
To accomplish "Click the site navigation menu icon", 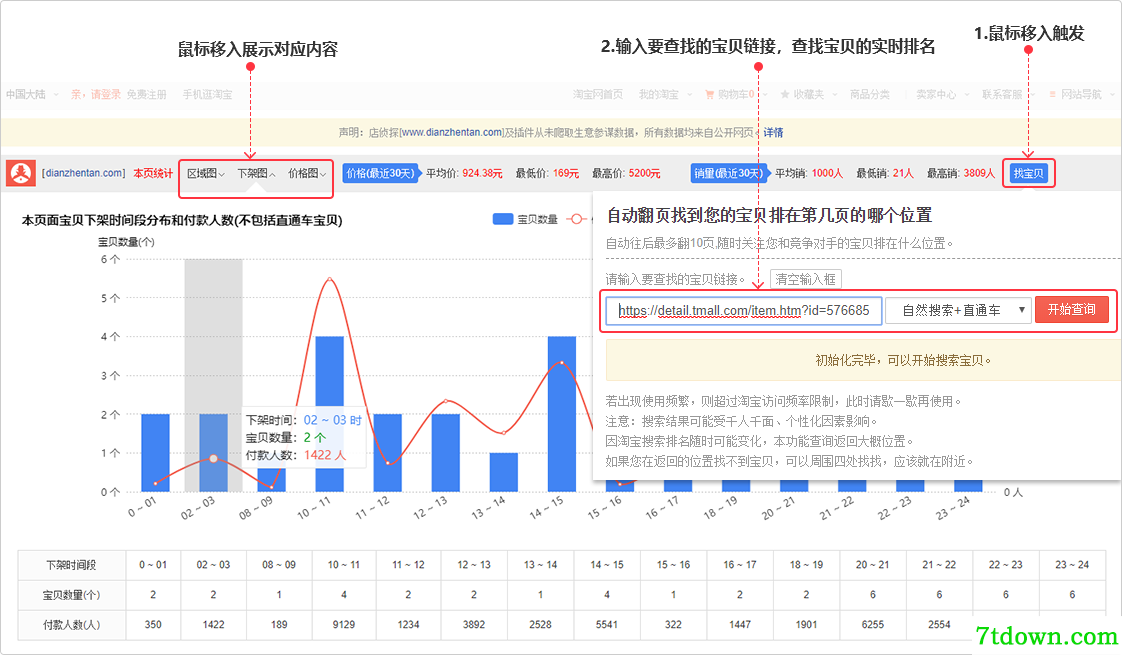I will 1052,94.
